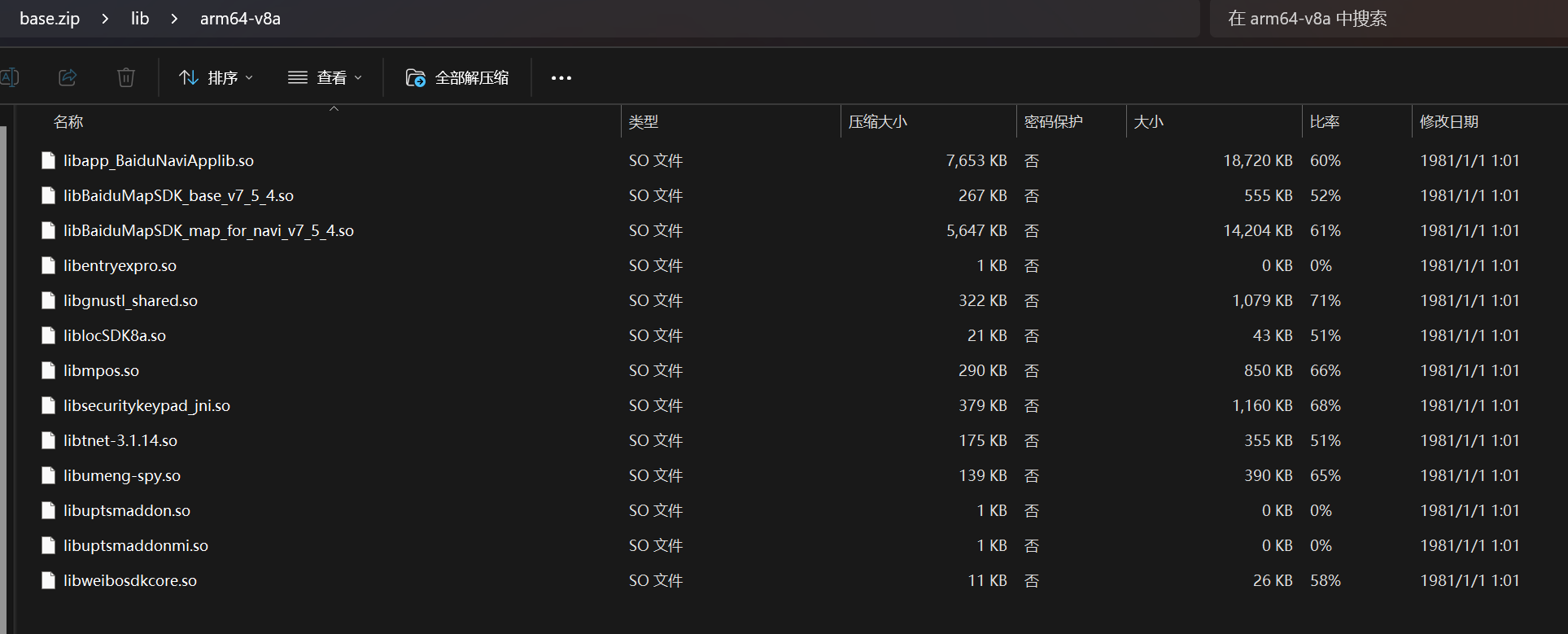This screenshot has height=634, width=1568.
Task: Select libsecuritykeypad_jni.so file
Action: coord(146,406)
